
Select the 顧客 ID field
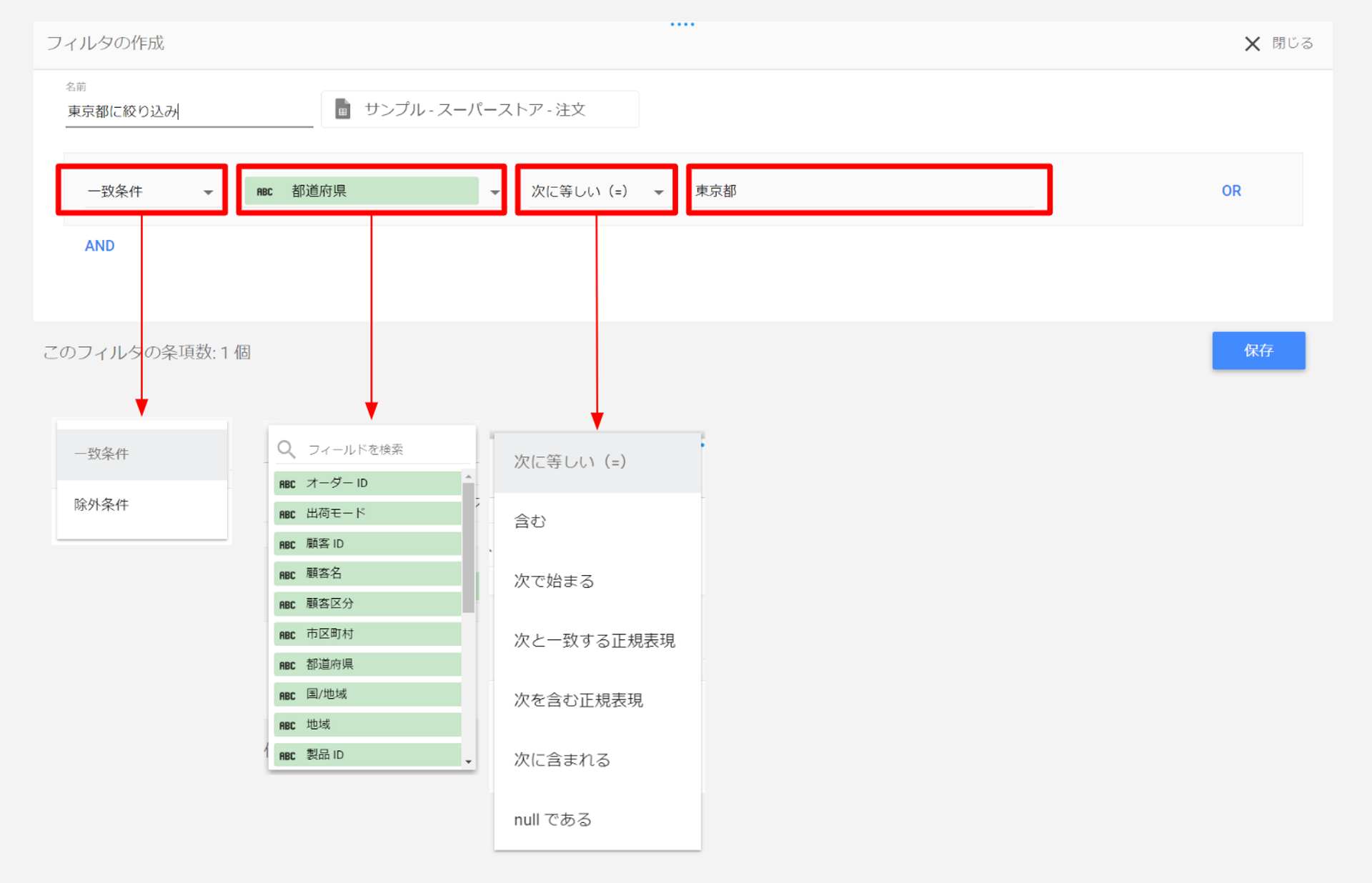(367, 544)
